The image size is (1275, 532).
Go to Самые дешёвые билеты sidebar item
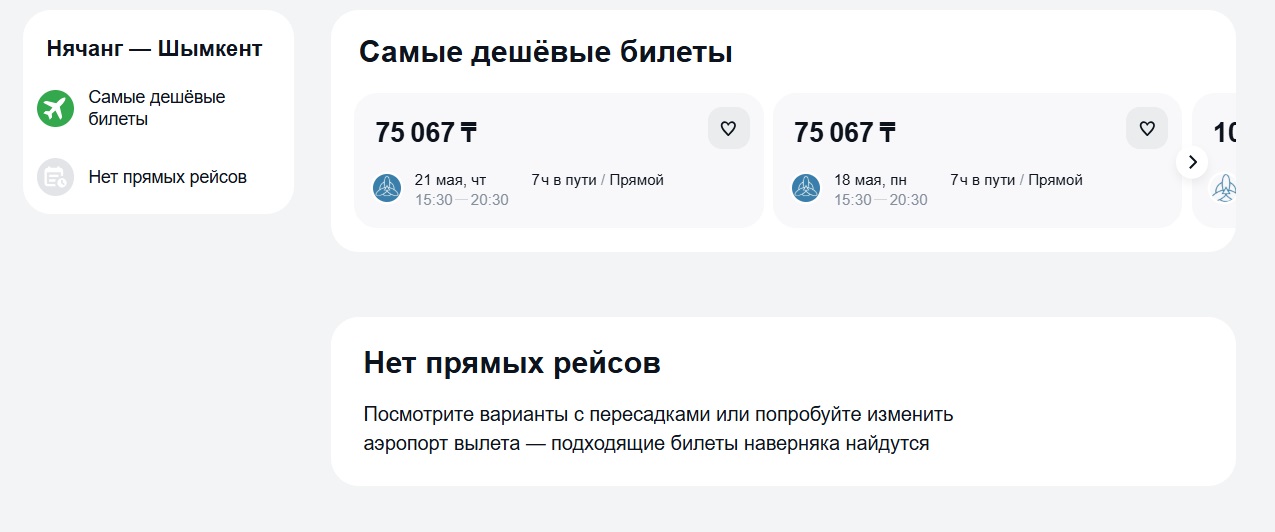click(156, 108)
